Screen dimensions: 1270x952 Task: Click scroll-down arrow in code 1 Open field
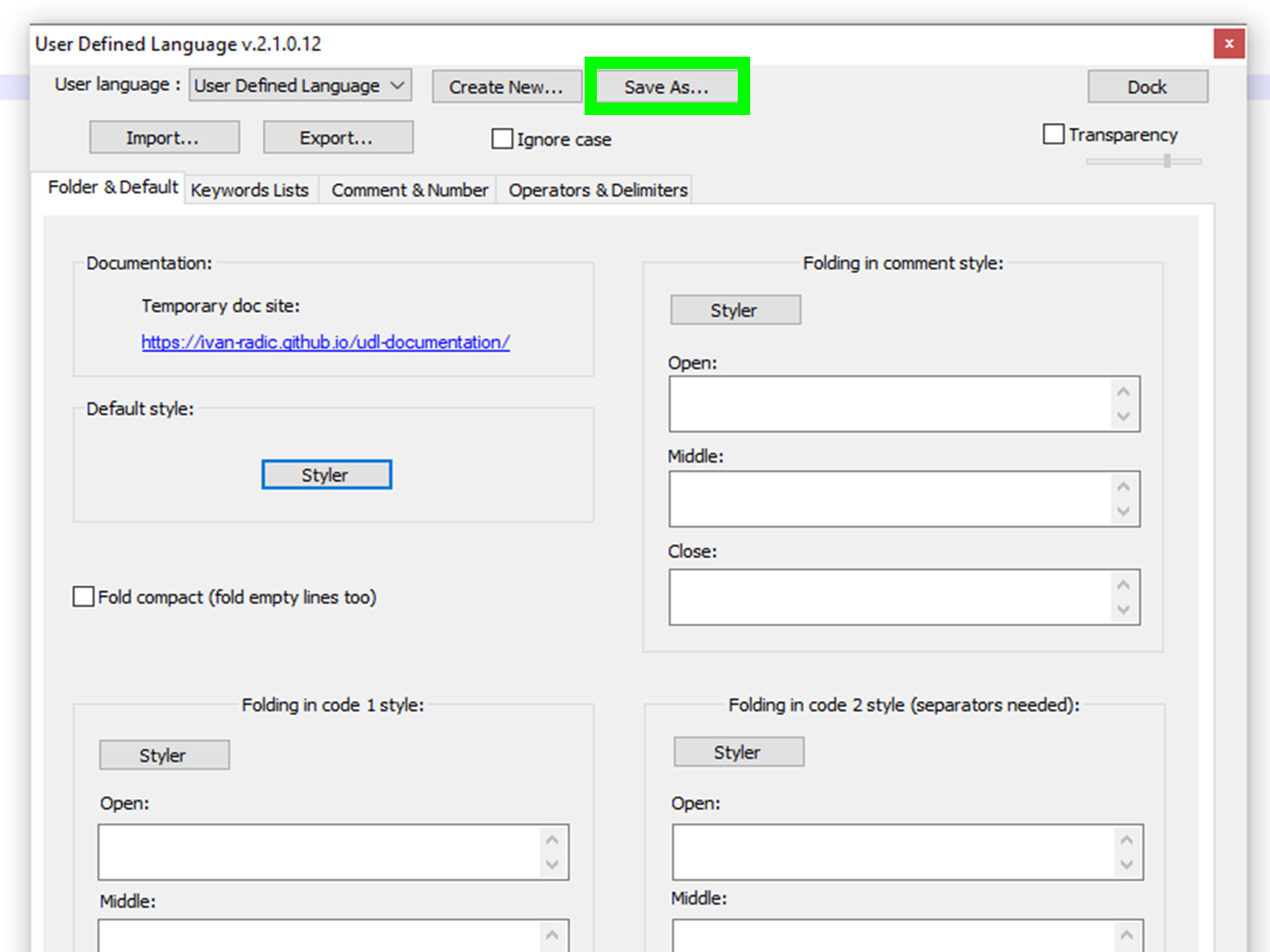552,864
